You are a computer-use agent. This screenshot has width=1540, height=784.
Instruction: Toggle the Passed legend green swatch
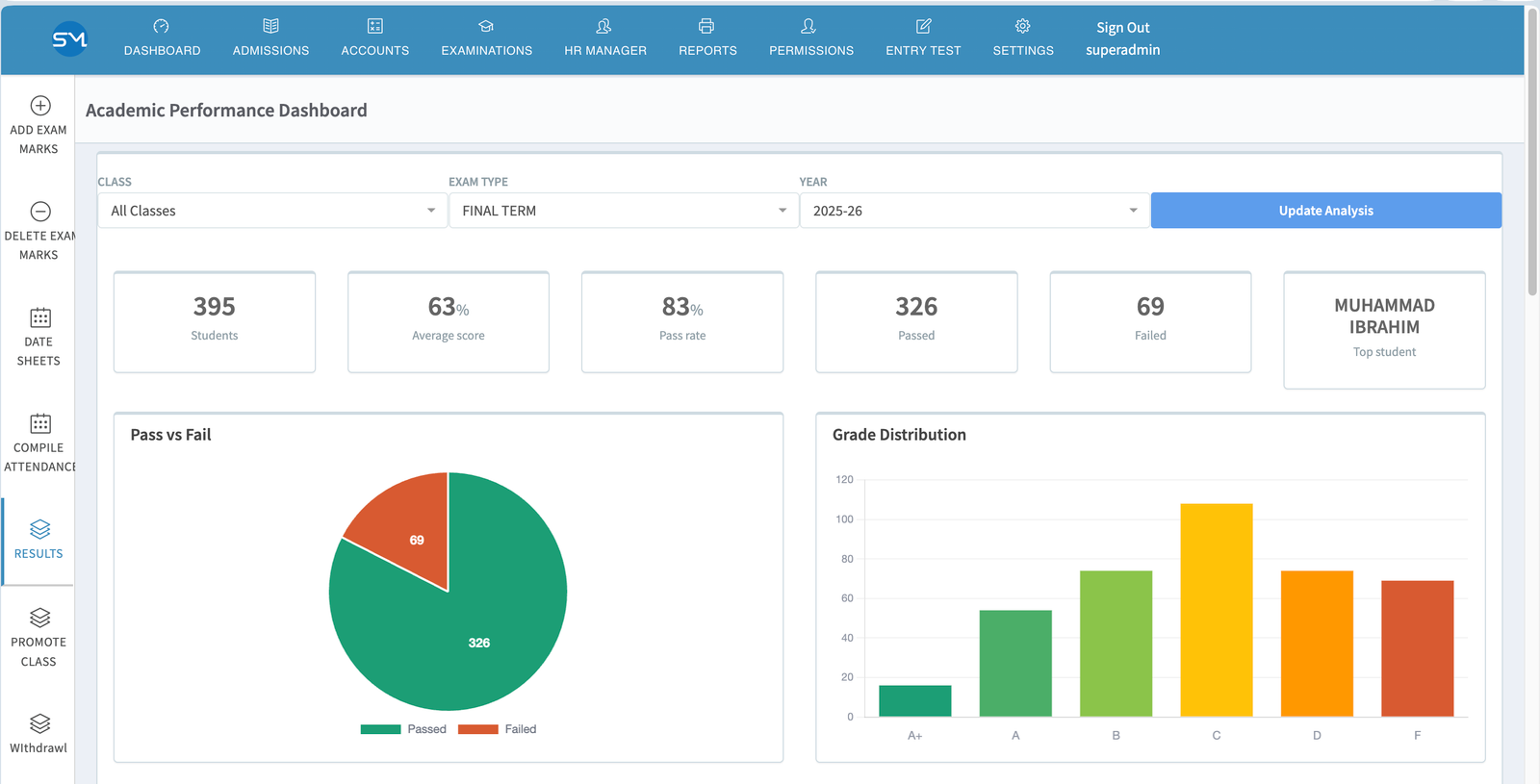point(380,729)
